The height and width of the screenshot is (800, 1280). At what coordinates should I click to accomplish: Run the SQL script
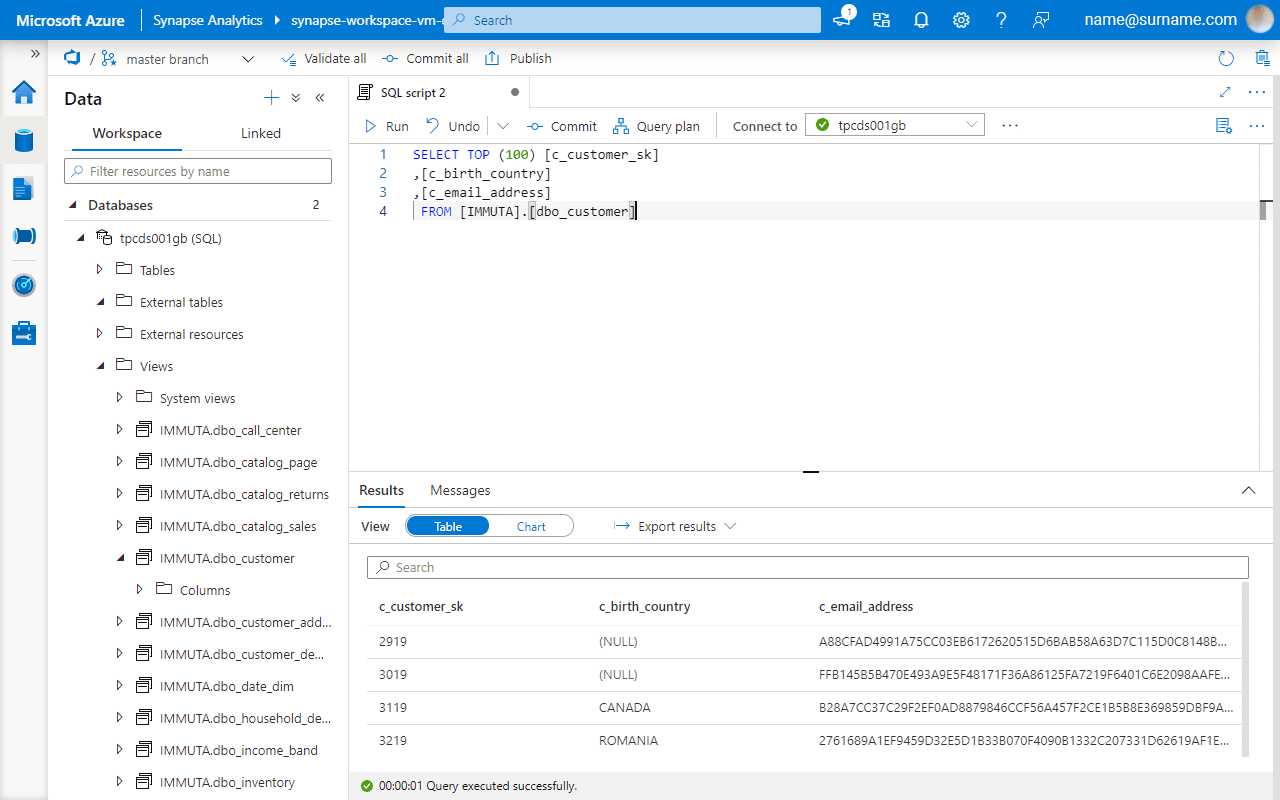point(386,126)
